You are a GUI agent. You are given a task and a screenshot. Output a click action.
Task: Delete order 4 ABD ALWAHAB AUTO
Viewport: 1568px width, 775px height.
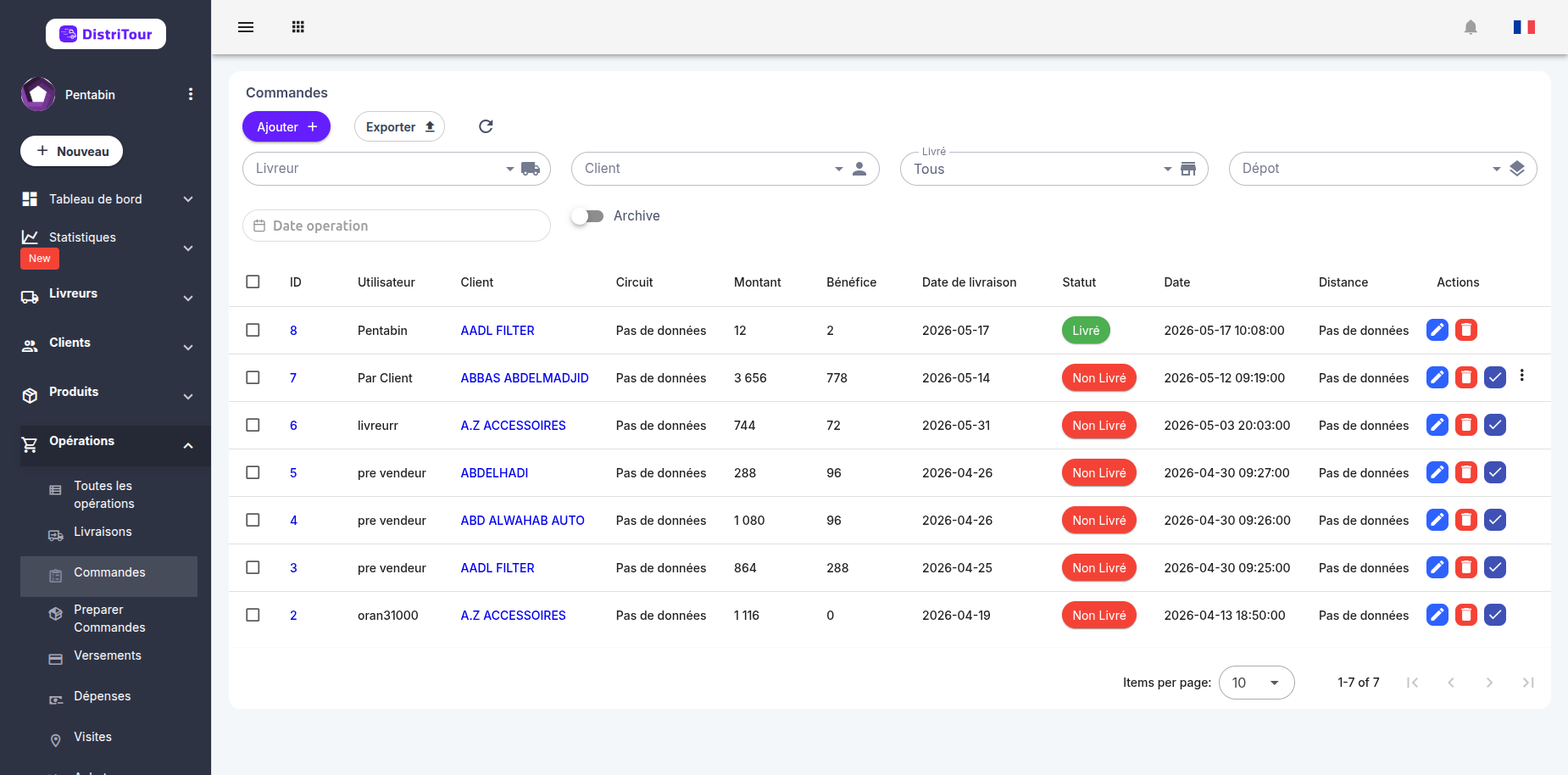pyautogui.click(x=1466, y=520)
